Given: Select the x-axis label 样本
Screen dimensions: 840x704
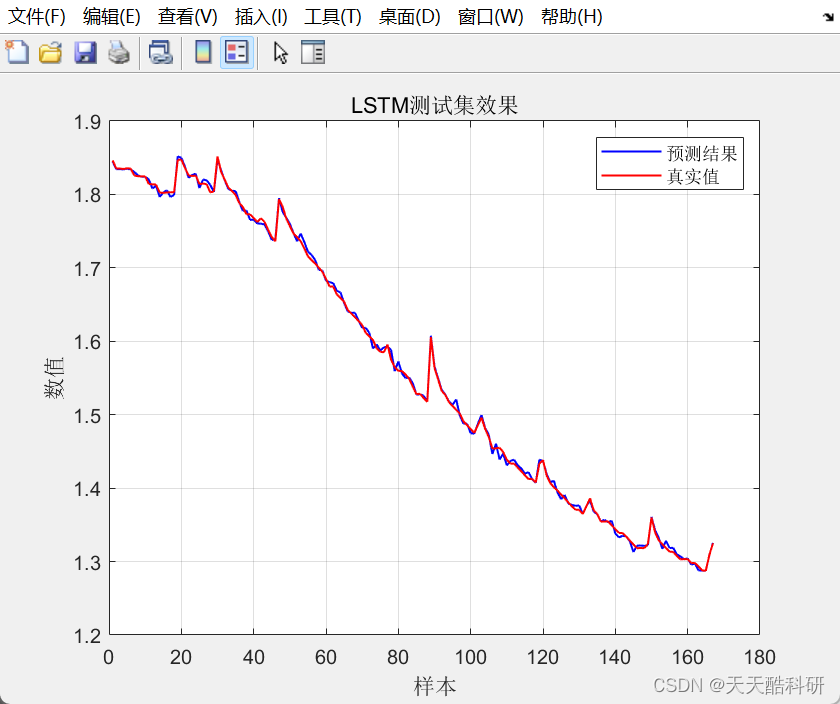Looking at the screenshot, I should coord(434,686).
